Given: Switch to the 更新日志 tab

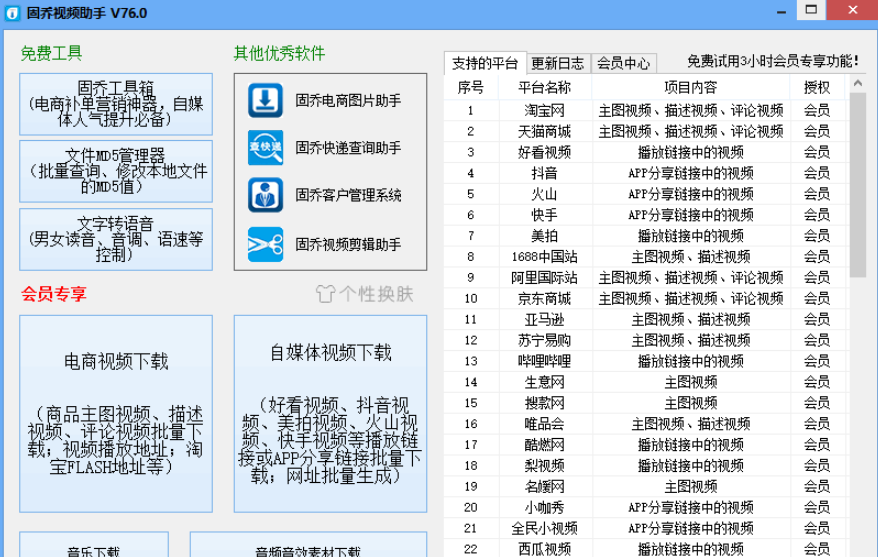Looking at the screenshot, I should [x=558, y=63].
